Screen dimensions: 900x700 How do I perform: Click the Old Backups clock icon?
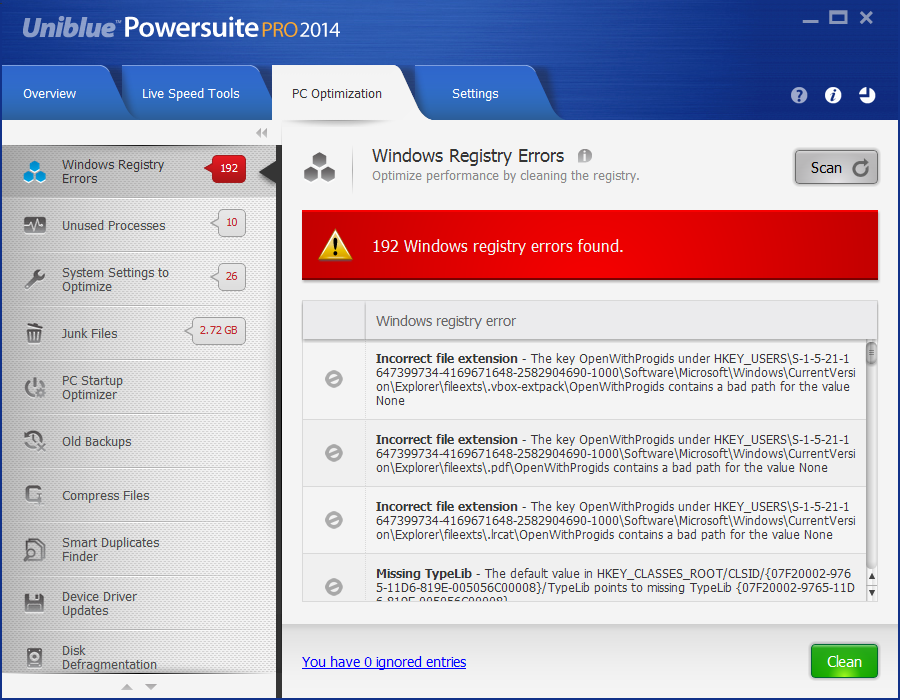click(x=34, y=441)
